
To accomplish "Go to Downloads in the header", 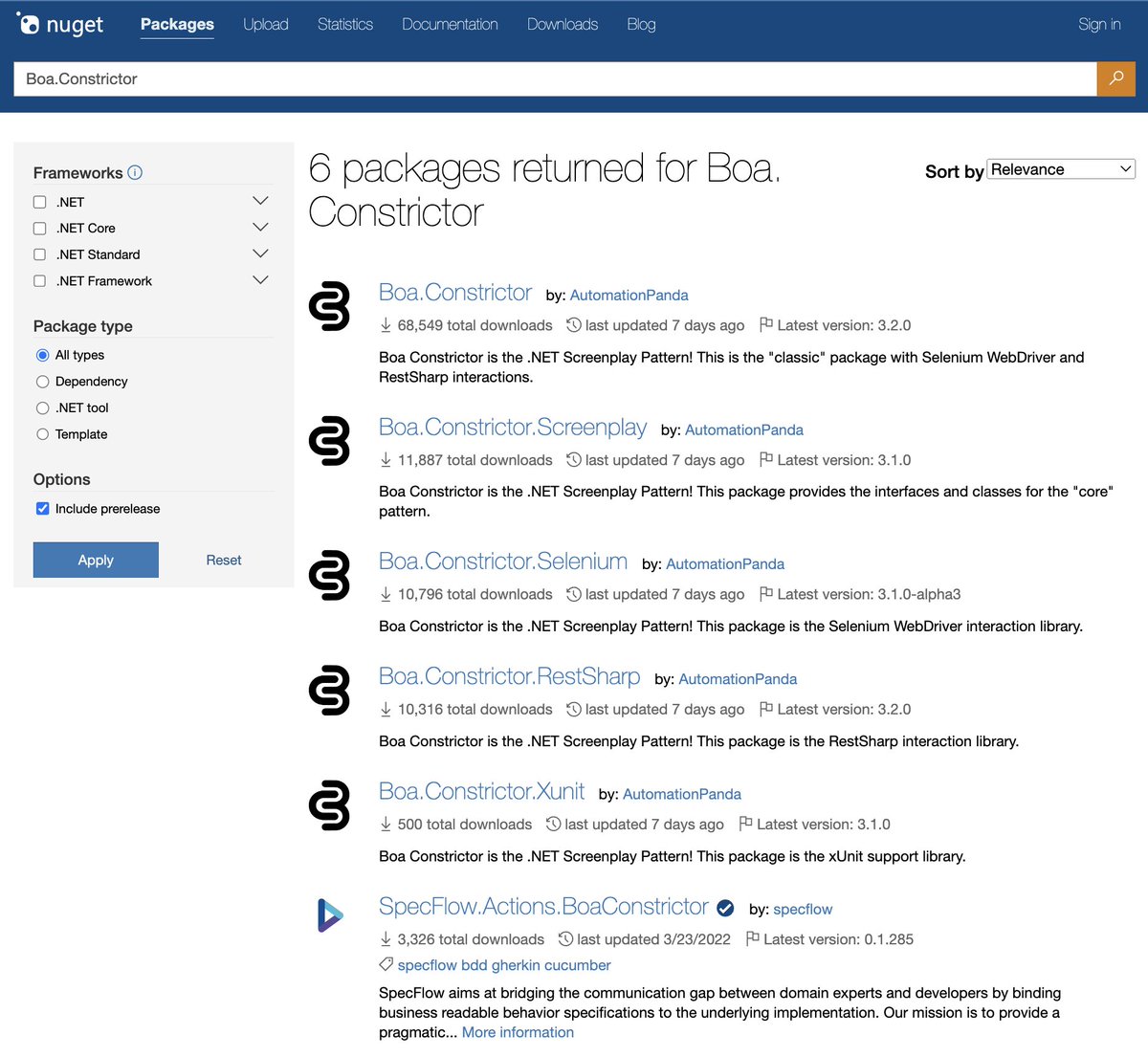I will [563, 25].
